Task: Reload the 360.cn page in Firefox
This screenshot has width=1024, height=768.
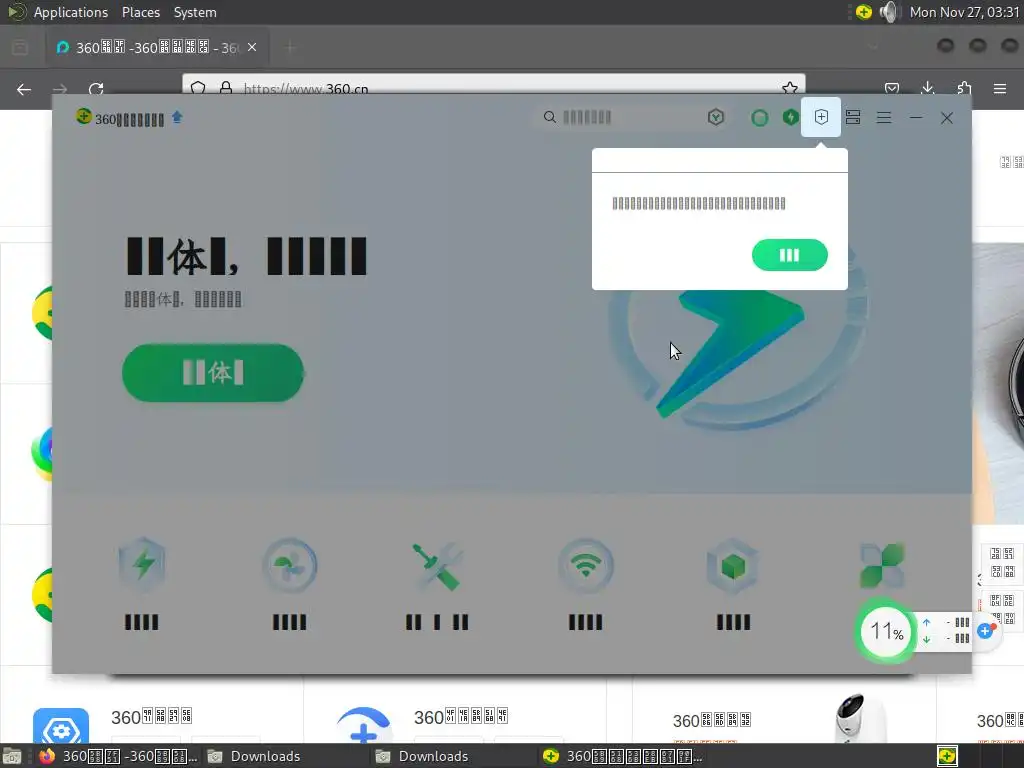Action: (x=96, y=89)
